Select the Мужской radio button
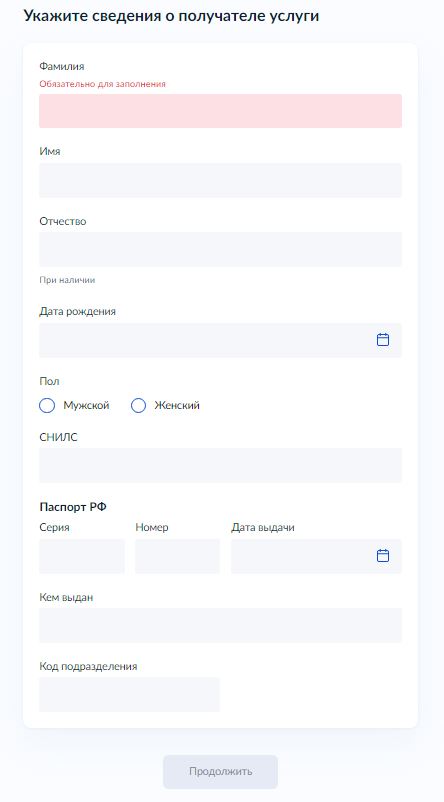 (x=47, y=406)
